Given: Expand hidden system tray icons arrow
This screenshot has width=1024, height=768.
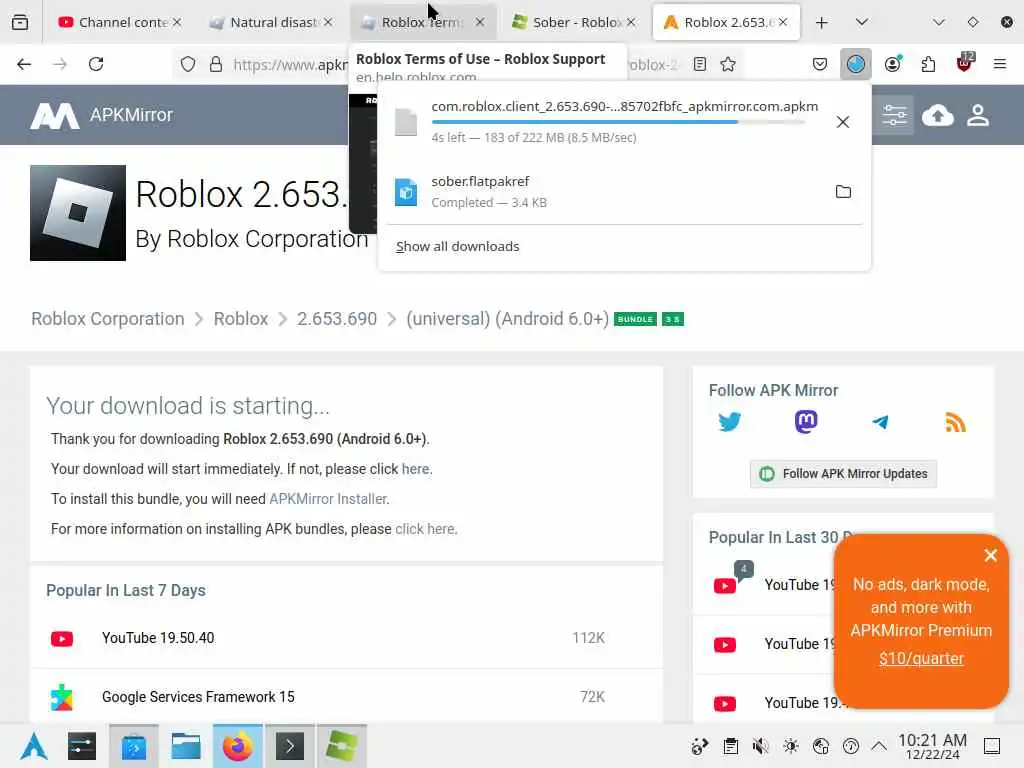Looking at the screenshot, I should (x=879, y=746).
